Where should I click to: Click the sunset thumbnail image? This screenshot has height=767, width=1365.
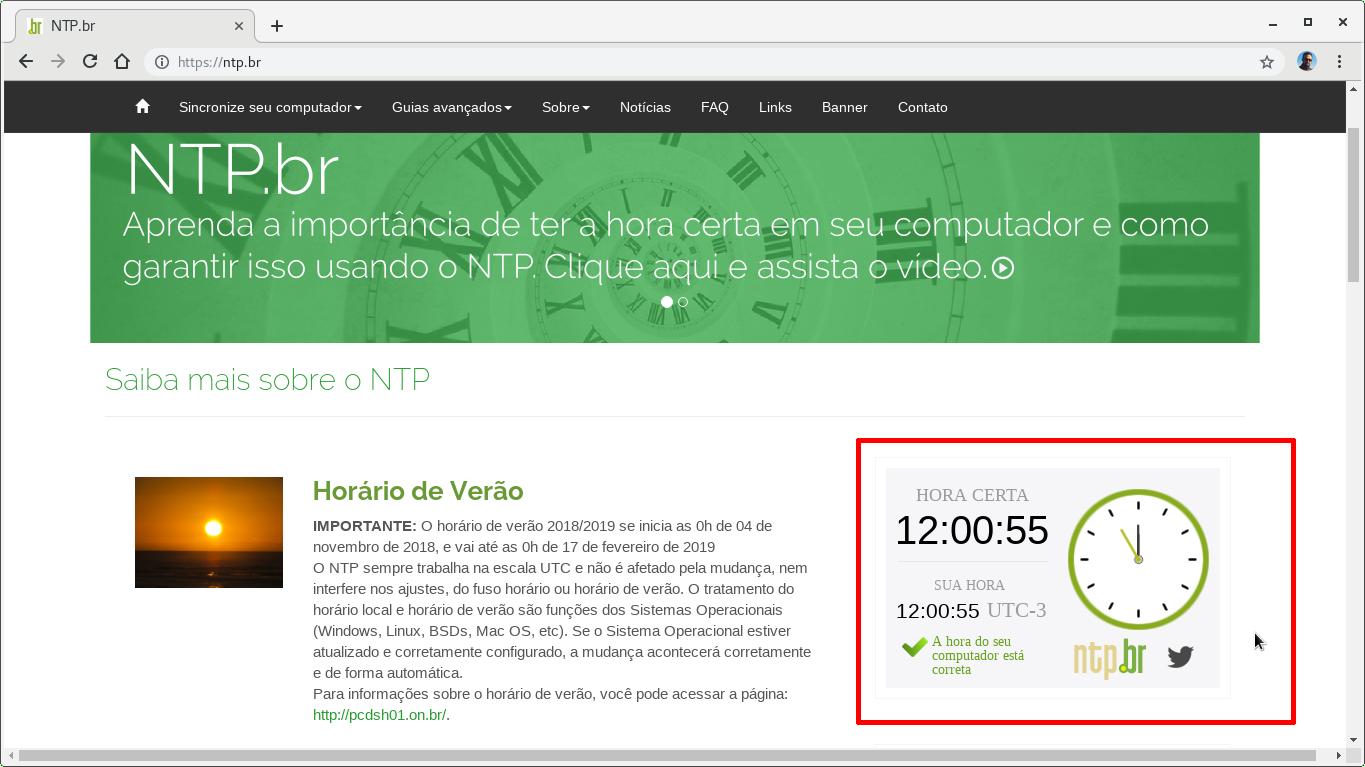[209, 532]
